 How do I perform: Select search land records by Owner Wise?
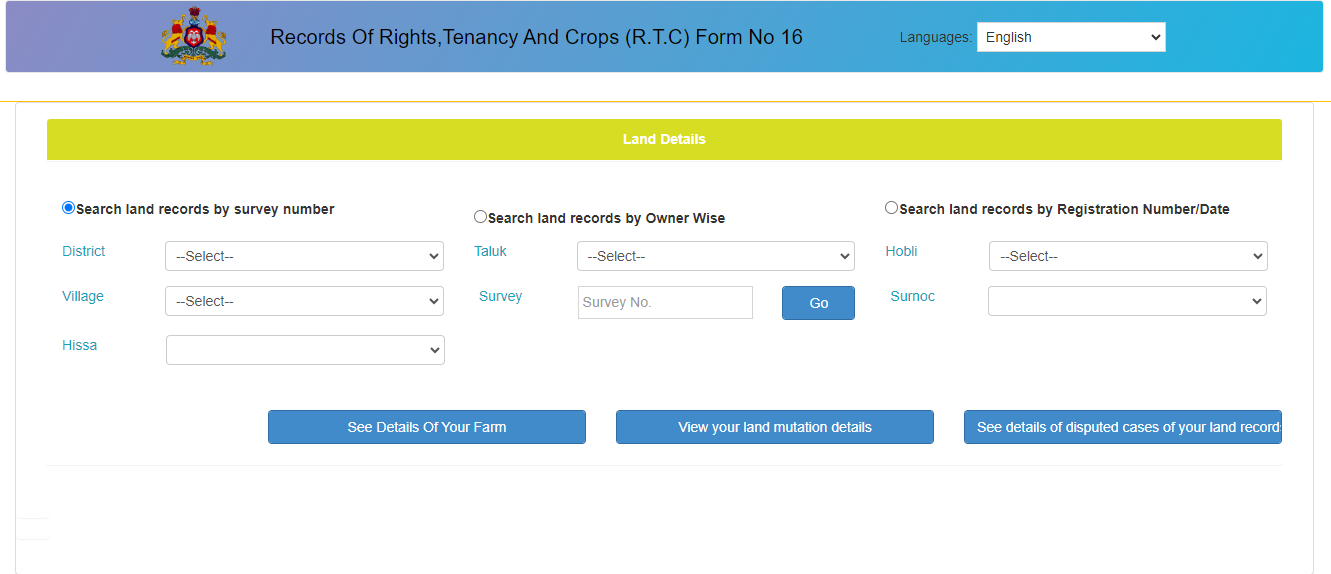(x=481, y=217)
